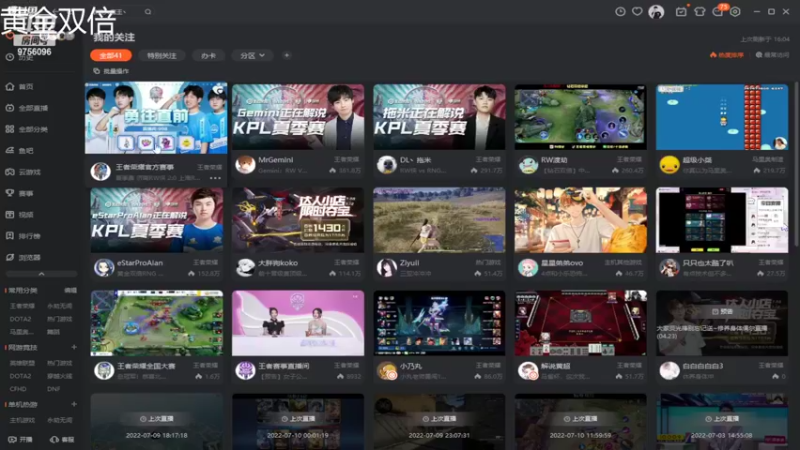Open offline card dated 2022-07-09 18:17:18
Screen dimensions: 800x450
click(157, 421)
